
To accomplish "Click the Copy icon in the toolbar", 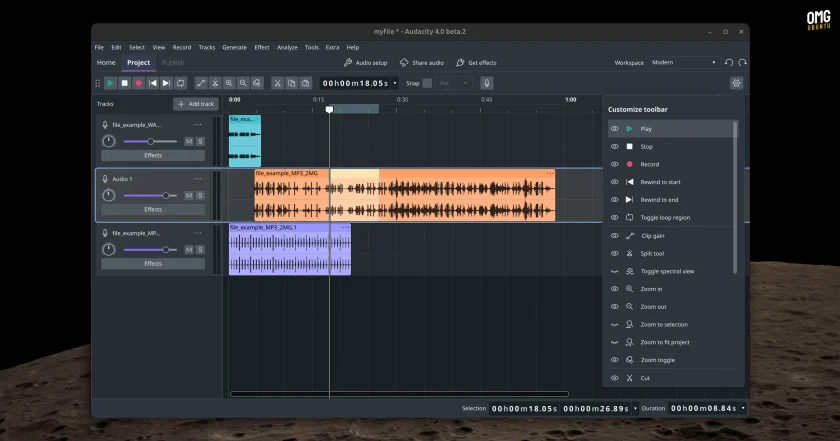I will 291,83.
